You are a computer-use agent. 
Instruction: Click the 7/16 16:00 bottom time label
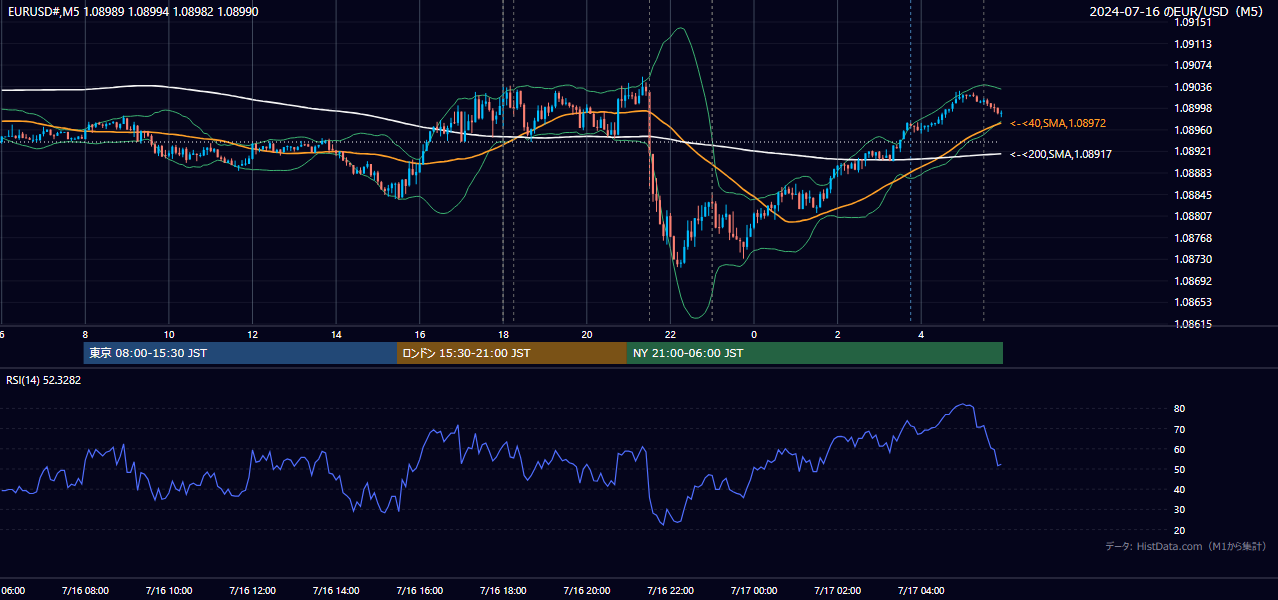420,590
